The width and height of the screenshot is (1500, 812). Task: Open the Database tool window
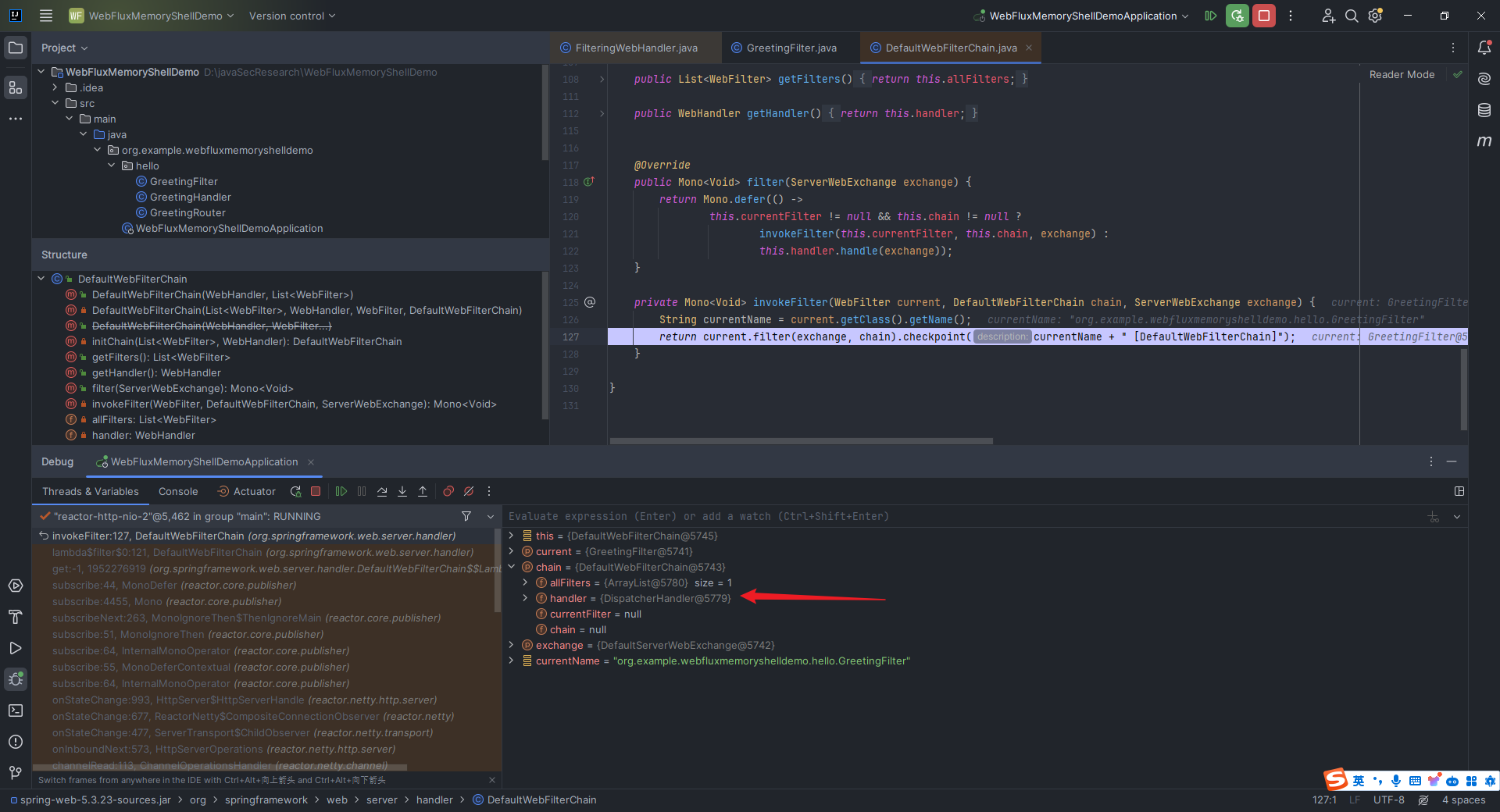[x=1484, y=110]
